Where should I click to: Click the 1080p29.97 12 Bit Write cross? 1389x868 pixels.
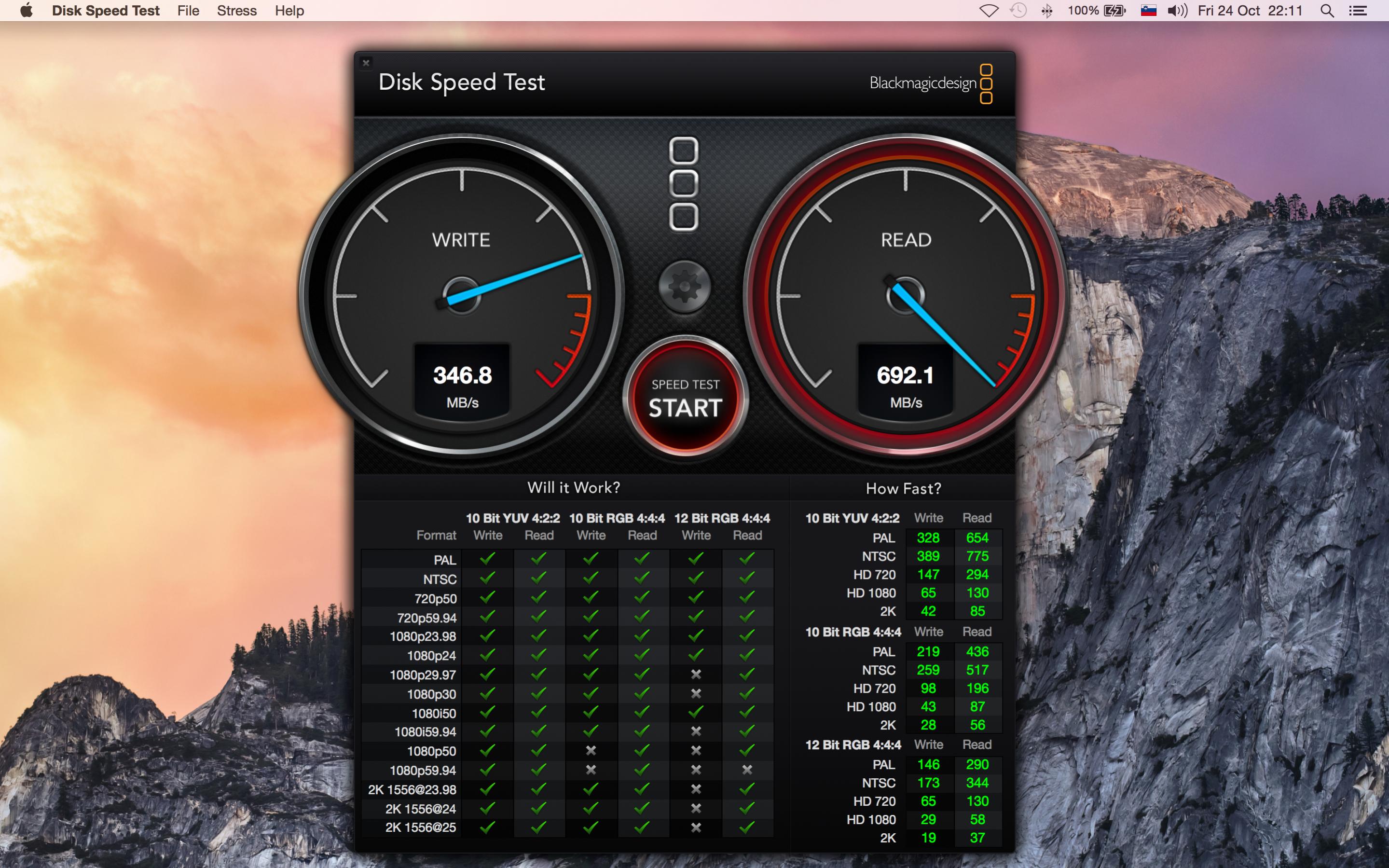pyautogui.click(x=696, y=675)
